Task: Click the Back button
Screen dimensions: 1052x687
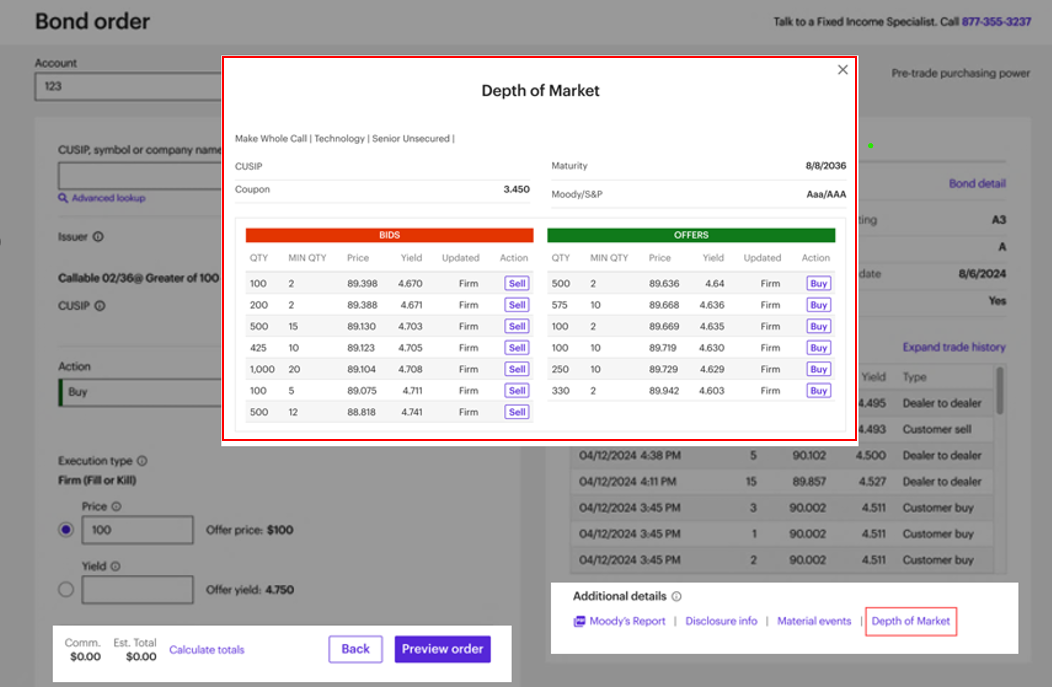Action: pyautogui.click(x=356, y=648)
